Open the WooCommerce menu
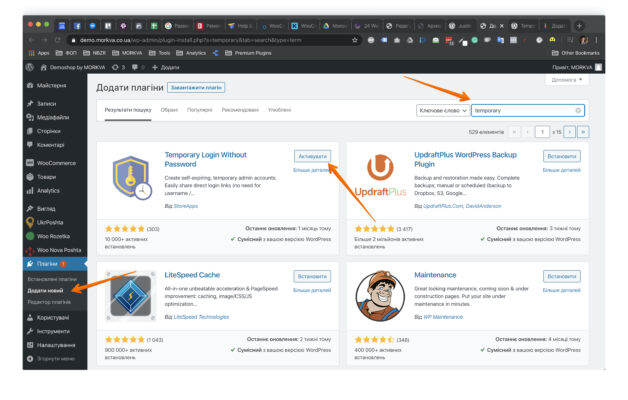Screen dimensions: 628x400 pos(56,163)
